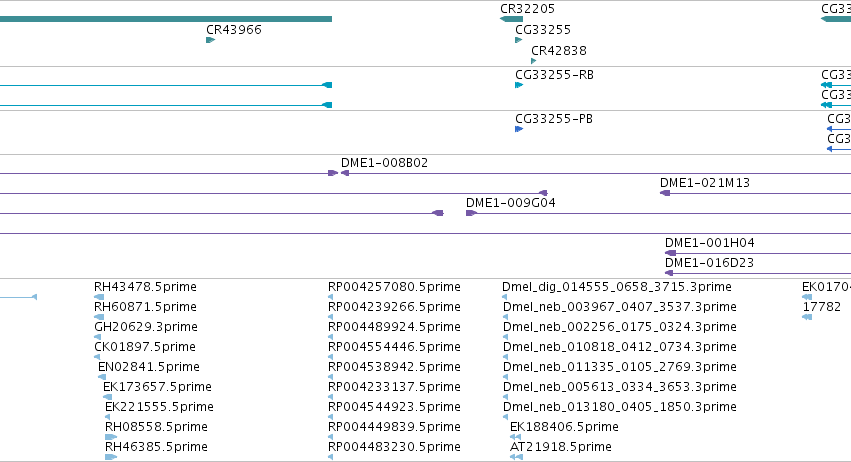Select the DME1-021M13 clone label
Viewport: 851px width, 462px height.
click(x=704, y=182)
